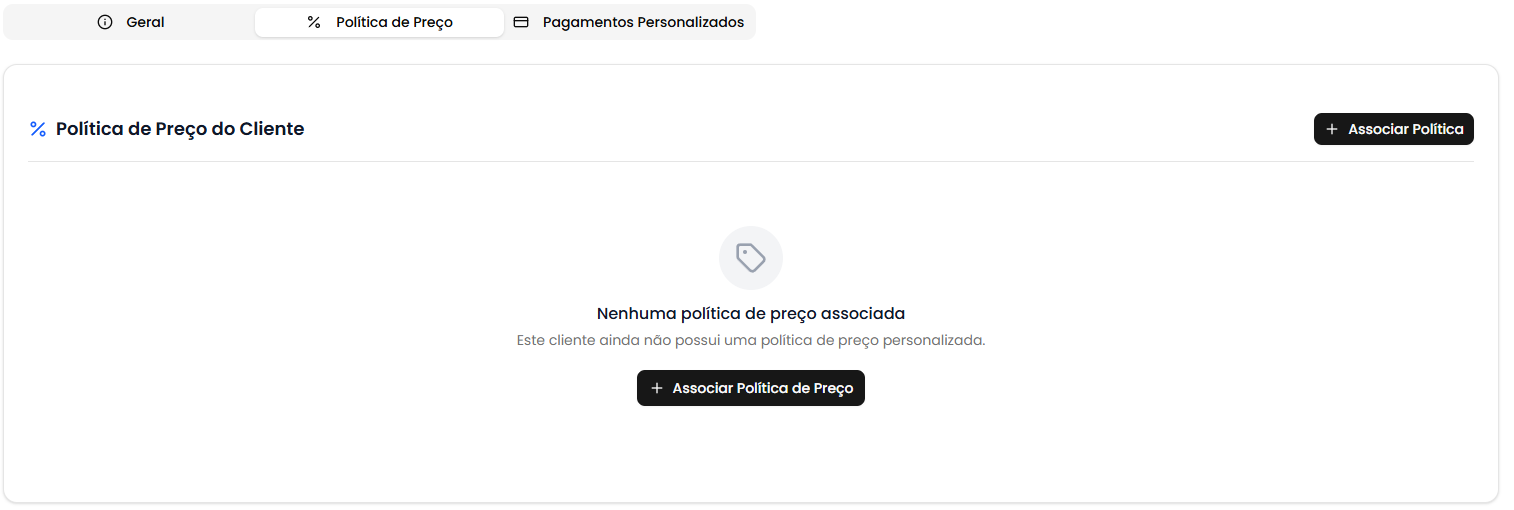Click the info icon beside Geral

coord(105,22)
